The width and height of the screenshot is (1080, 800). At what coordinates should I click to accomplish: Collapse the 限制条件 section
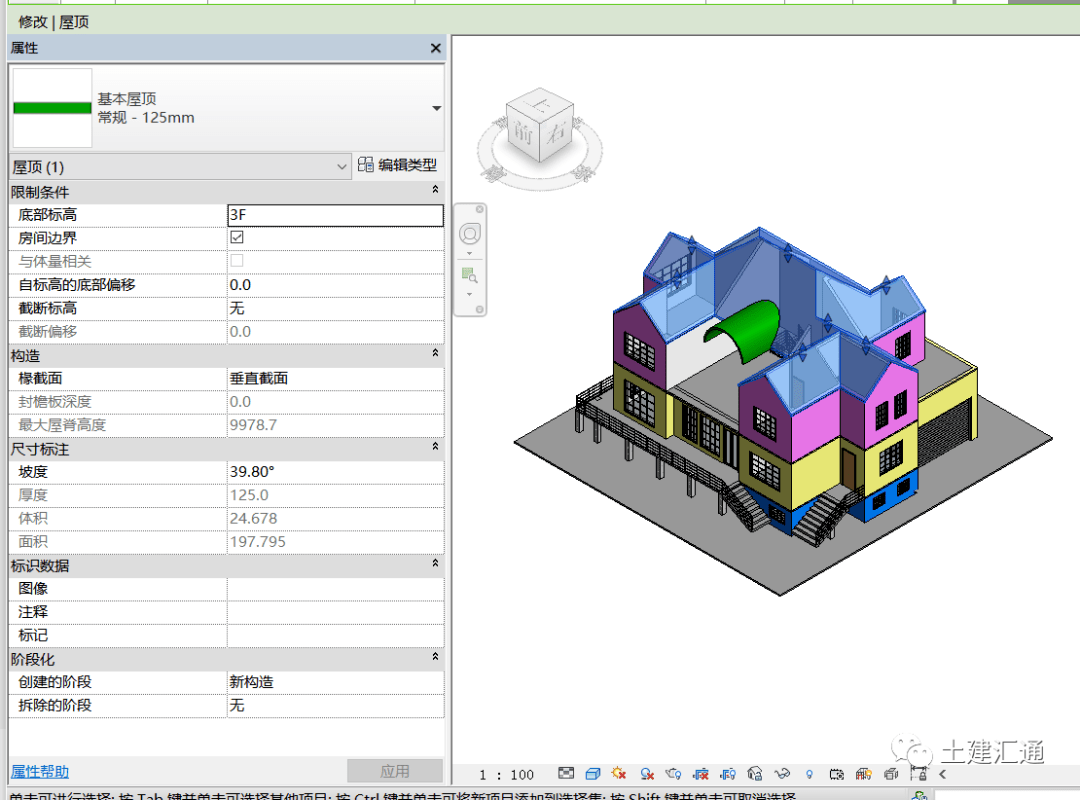pos(434,191)
